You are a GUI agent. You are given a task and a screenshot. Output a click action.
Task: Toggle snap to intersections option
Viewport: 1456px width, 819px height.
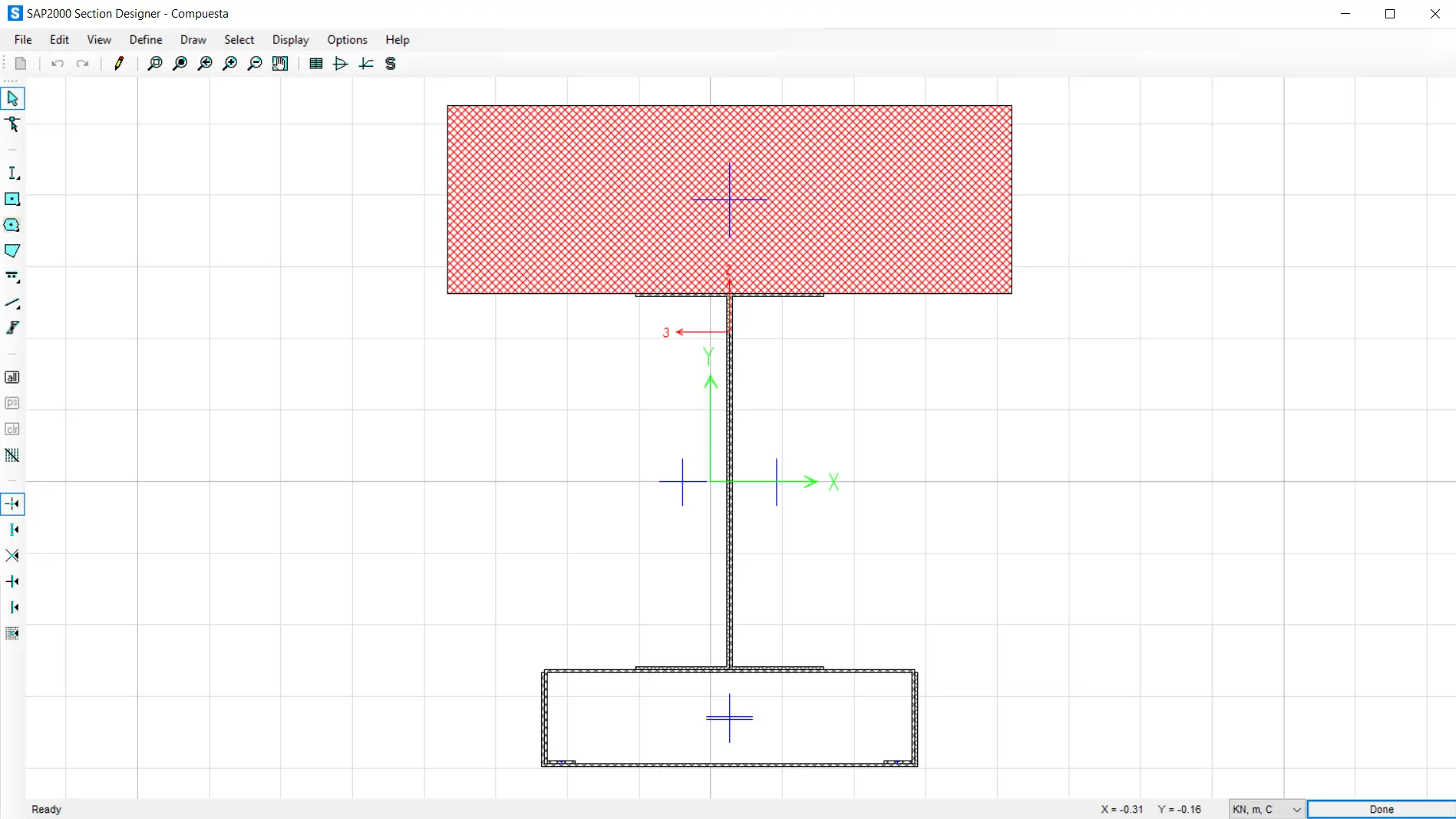[x=12, y=556]
